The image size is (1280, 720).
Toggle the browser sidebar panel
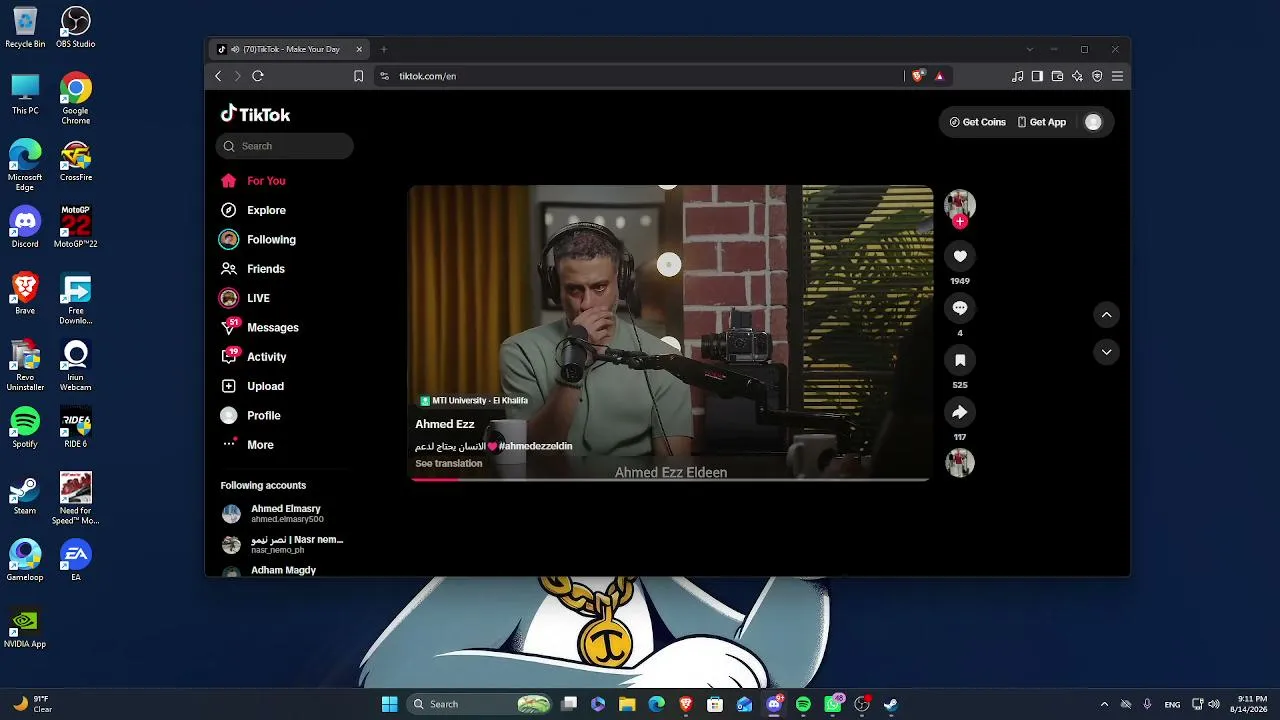(x=1037, y=76)
